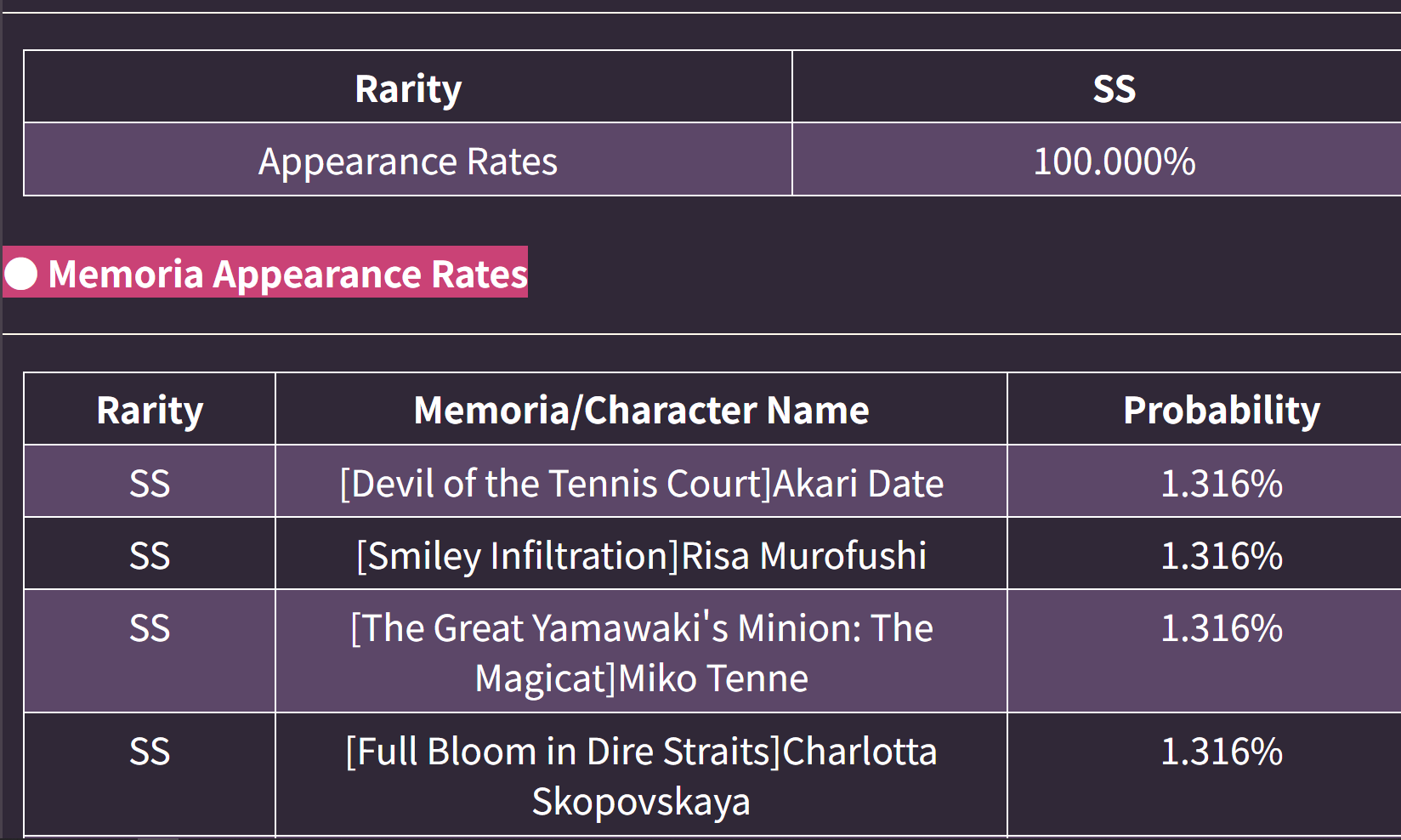Click the Rarity column header in Memoria table

[x=150, y=410]
